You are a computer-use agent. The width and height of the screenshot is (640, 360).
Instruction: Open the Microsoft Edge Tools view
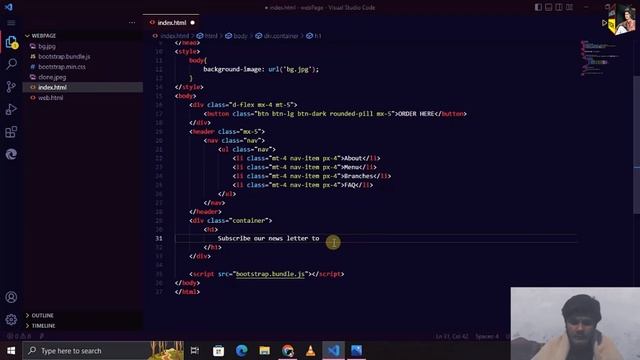pyautogui.click(x=11, y=154)
